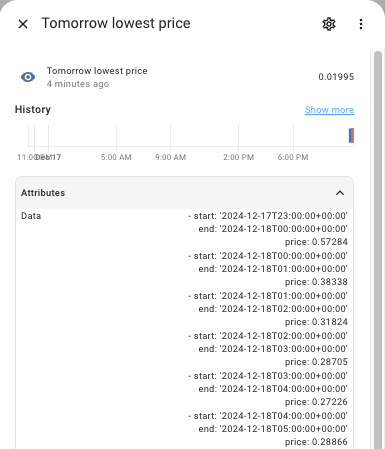Select the price: 0.28866 line
385x449 pixels.
tap(316, 442)
